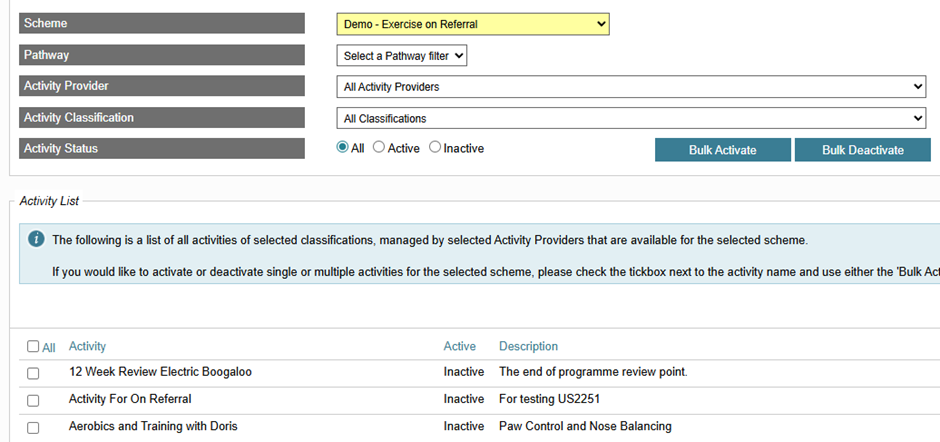Check the Aerobics and Training with Doris box
The image size is (940, 442).
[33, 427]
